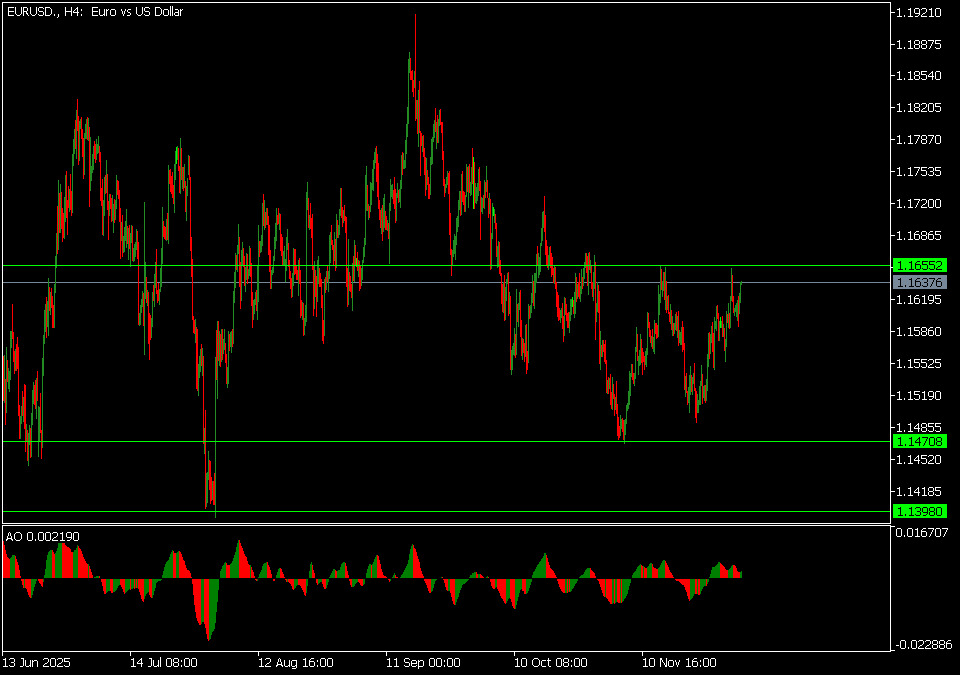
Task: Click the 10 Nov 16:00 time label
Action: pos(679,662)
